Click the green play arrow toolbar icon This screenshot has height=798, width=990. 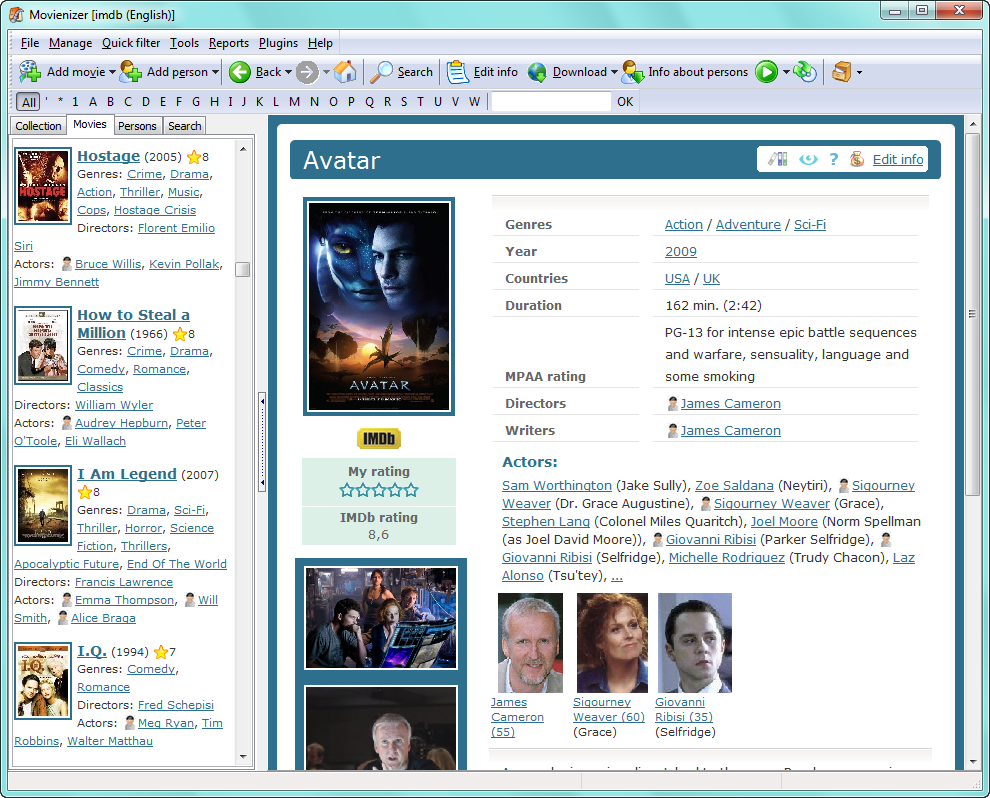click(x=766, y=72)
